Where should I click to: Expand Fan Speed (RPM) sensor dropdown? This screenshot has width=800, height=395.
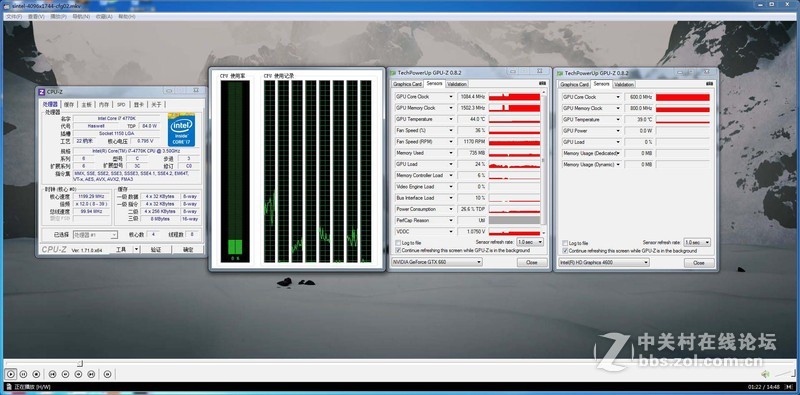pos(451,141)
